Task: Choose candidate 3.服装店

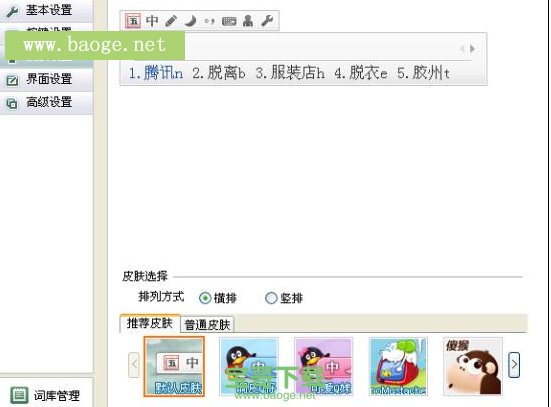Action: 290,73
